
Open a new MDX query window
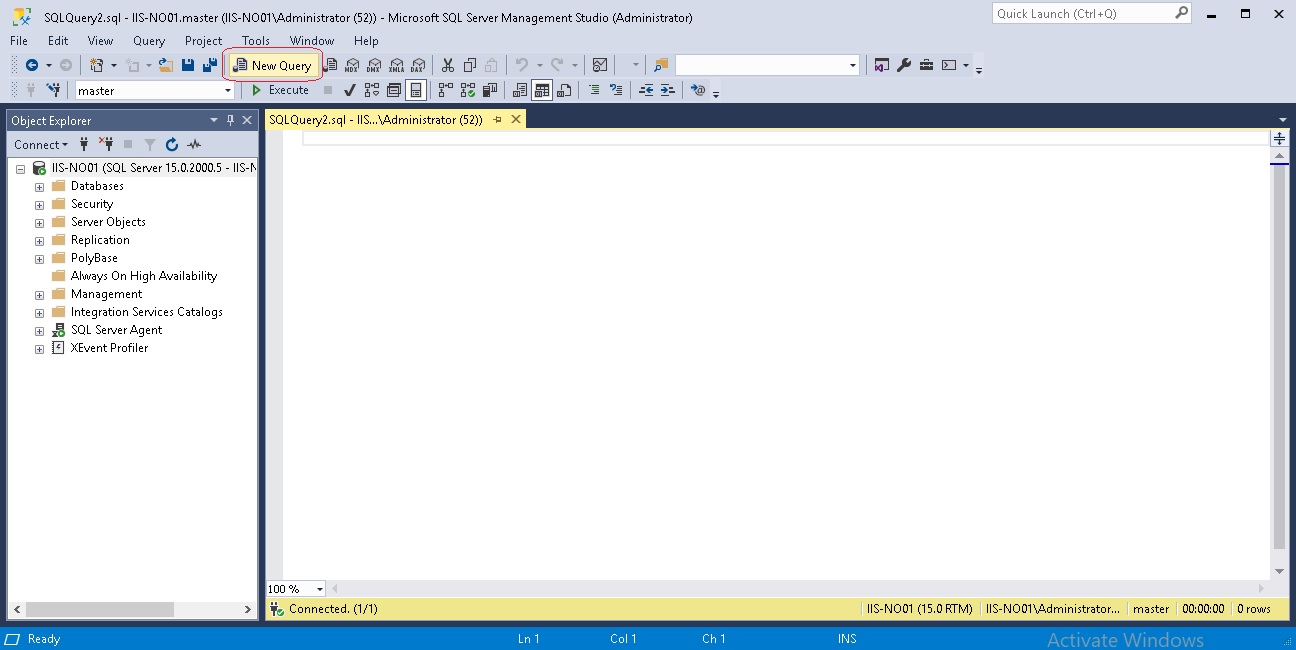(352, 65)
